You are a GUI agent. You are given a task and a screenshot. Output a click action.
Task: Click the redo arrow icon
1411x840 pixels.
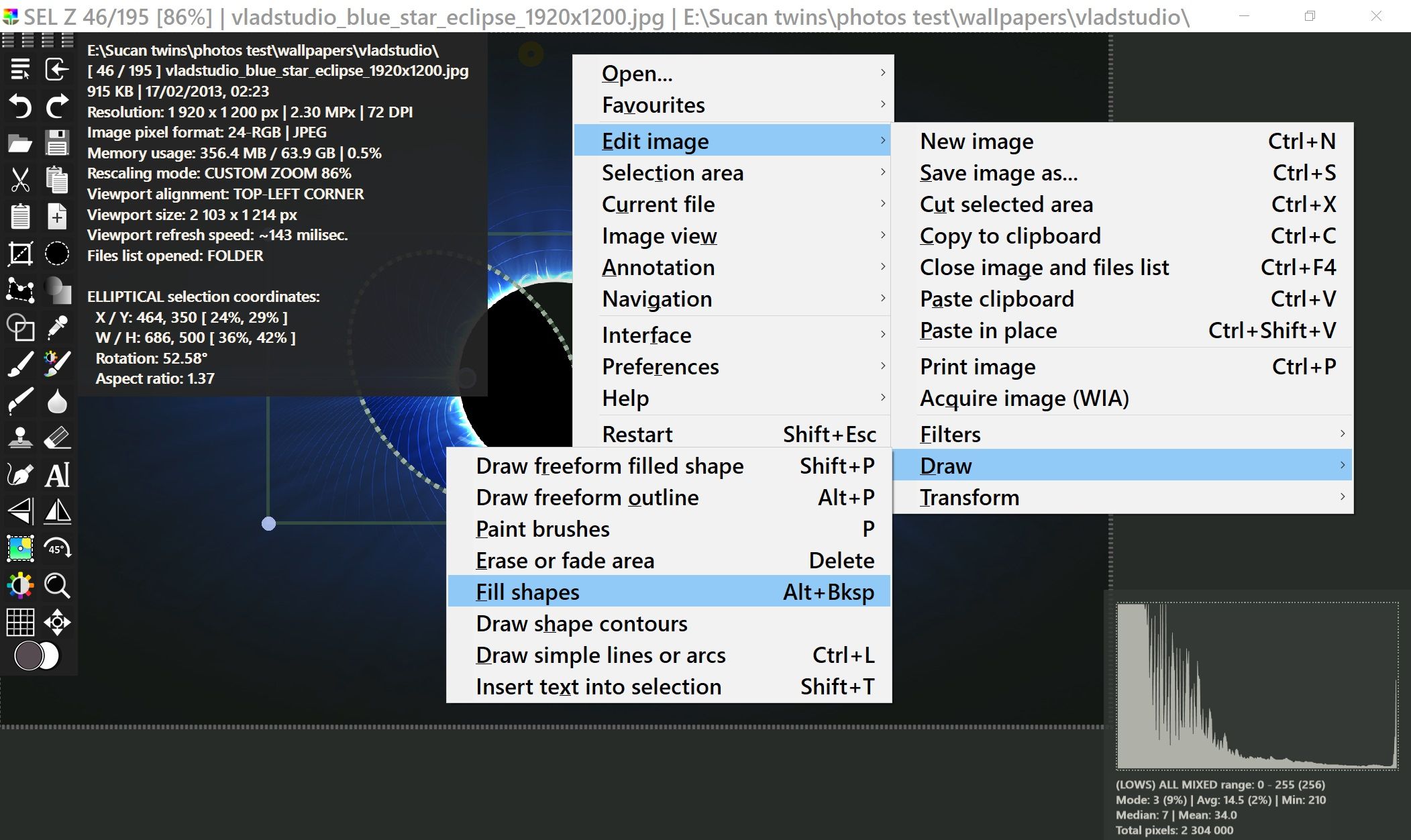click(58, 106)
